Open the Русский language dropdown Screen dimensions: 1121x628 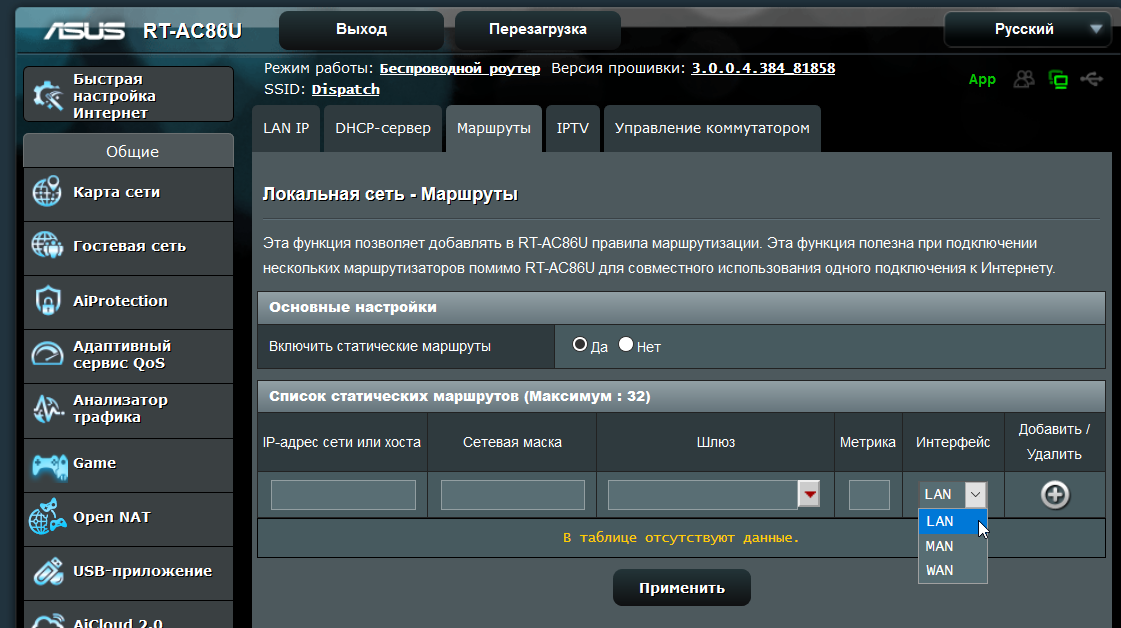coord(1027,29)
